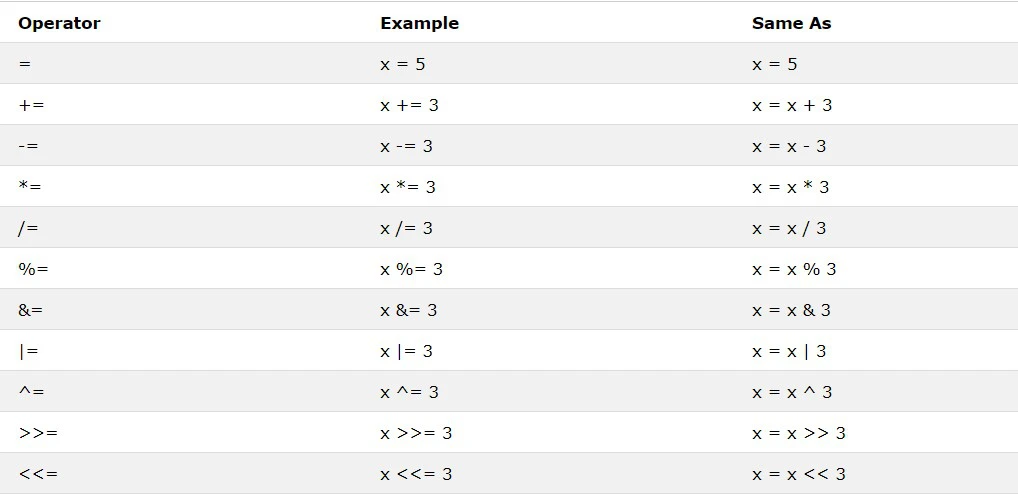Click the ^= operator cell
1018x494 pixels.
point(31,392)
